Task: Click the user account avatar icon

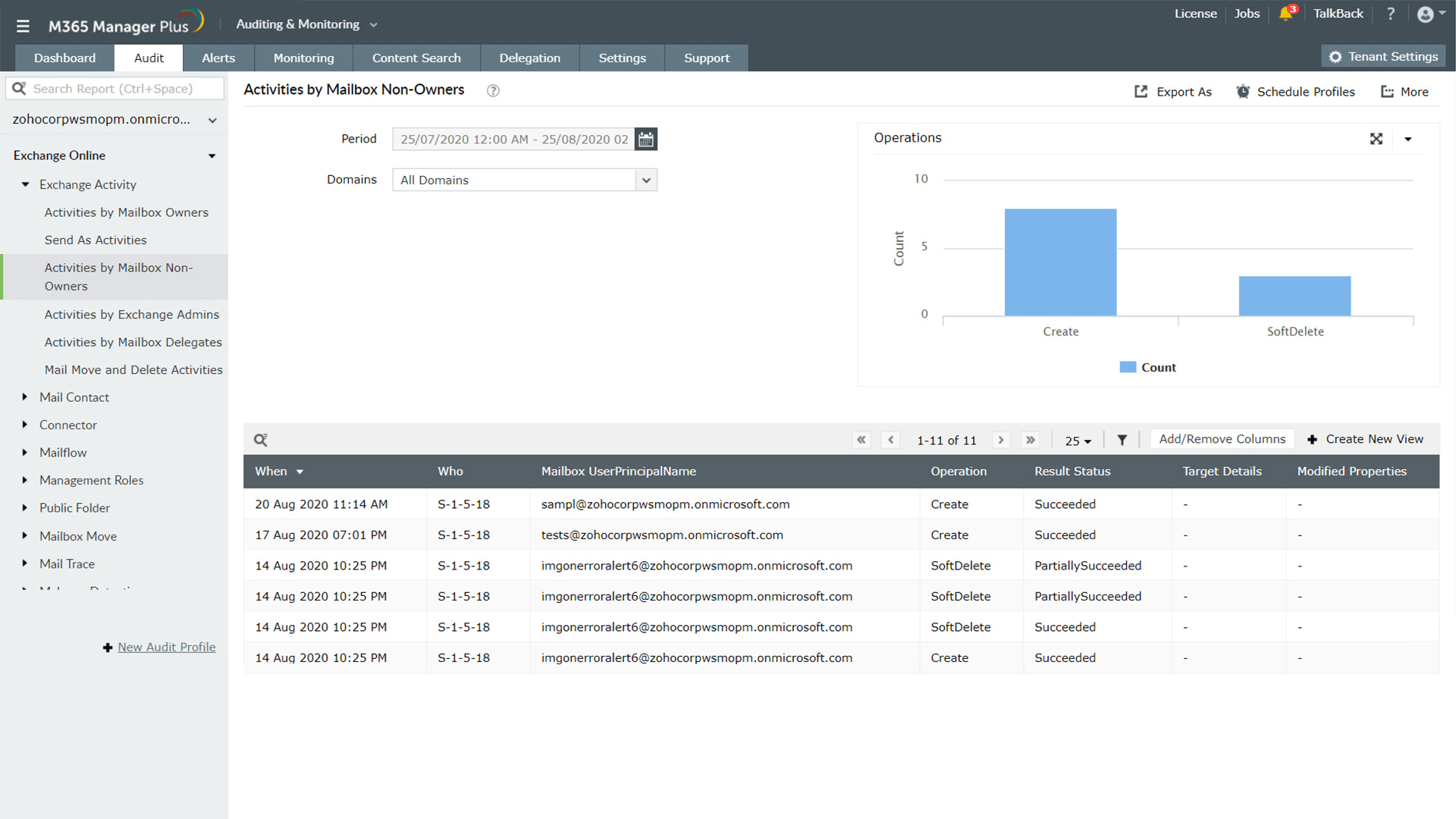Action: 1426,14
